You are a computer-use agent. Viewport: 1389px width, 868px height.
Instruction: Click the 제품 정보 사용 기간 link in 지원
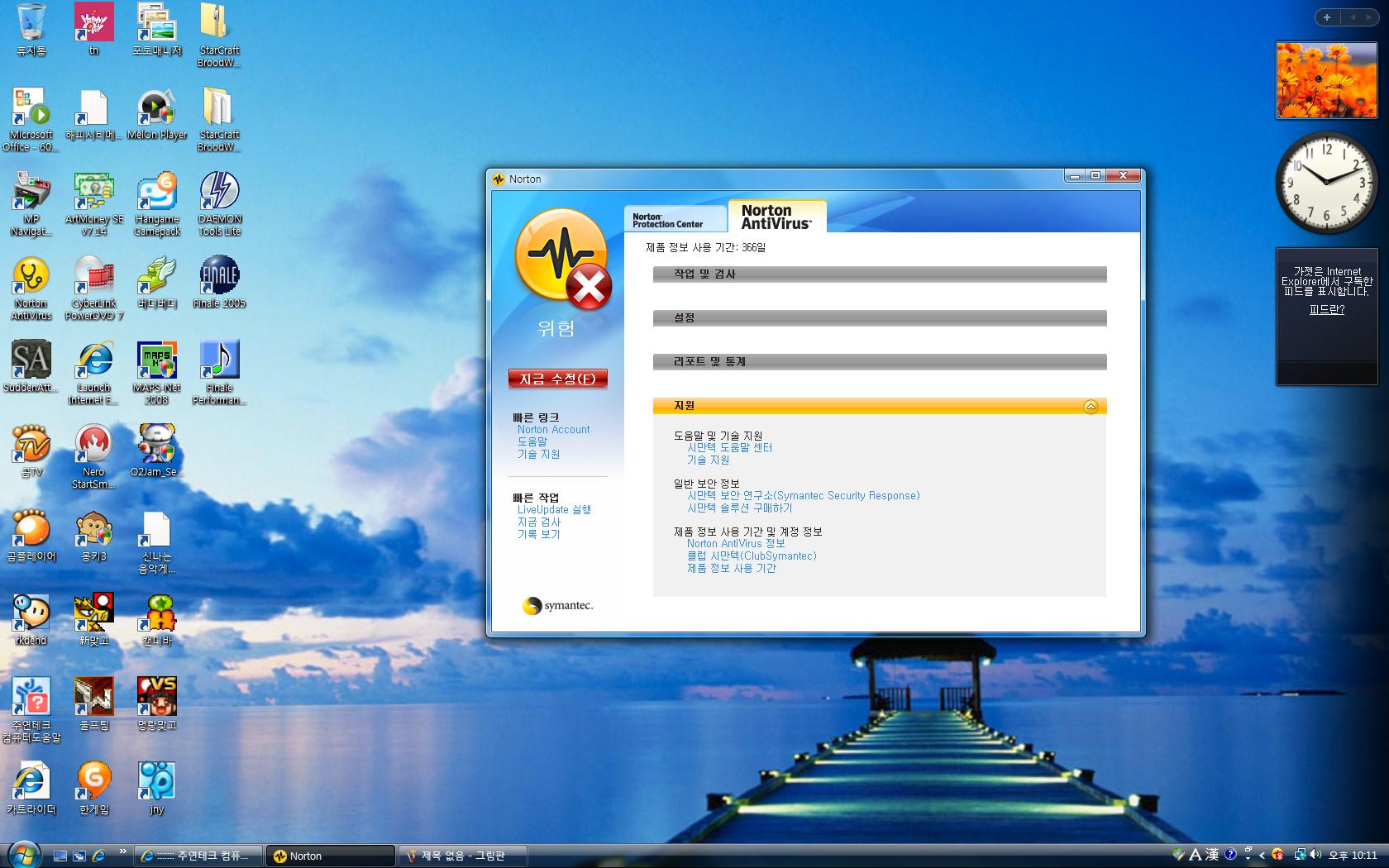(732, 568)
